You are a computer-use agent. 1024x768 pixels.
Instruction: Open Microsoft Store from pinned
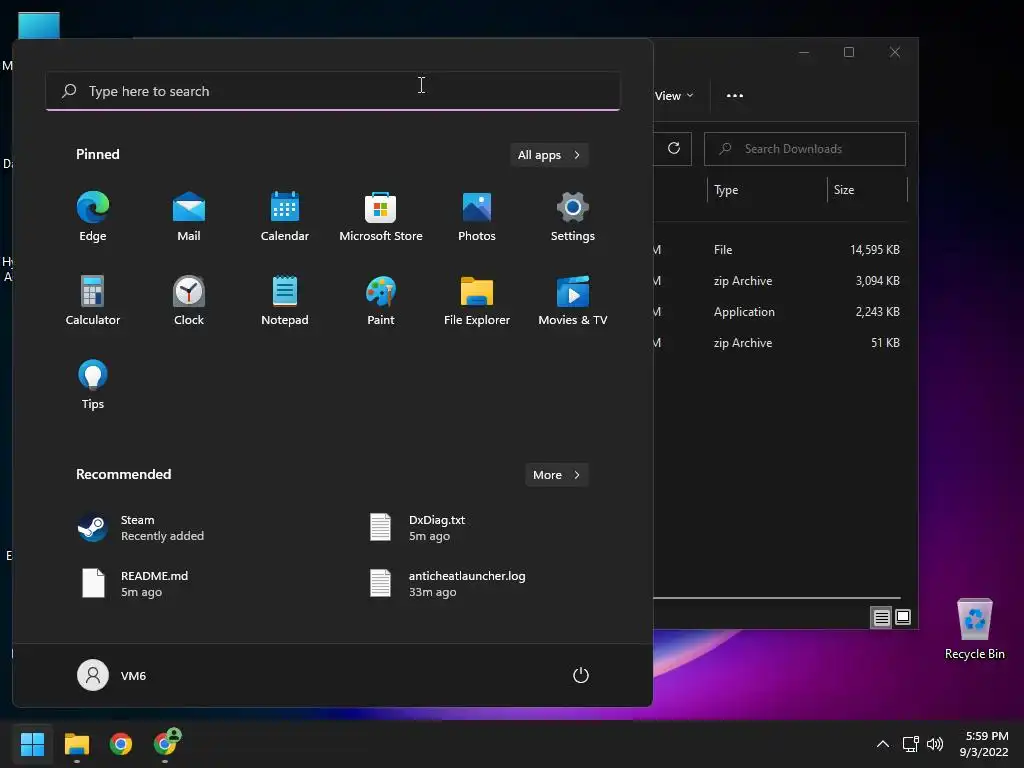coord(381,217)
